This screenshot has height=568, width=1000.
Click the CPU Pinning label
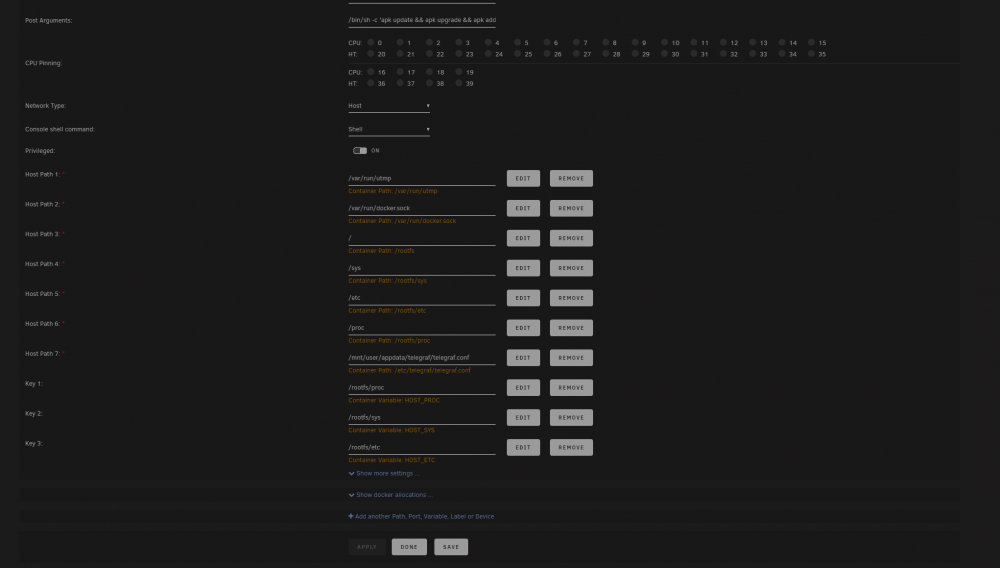(x=43, y=63)
